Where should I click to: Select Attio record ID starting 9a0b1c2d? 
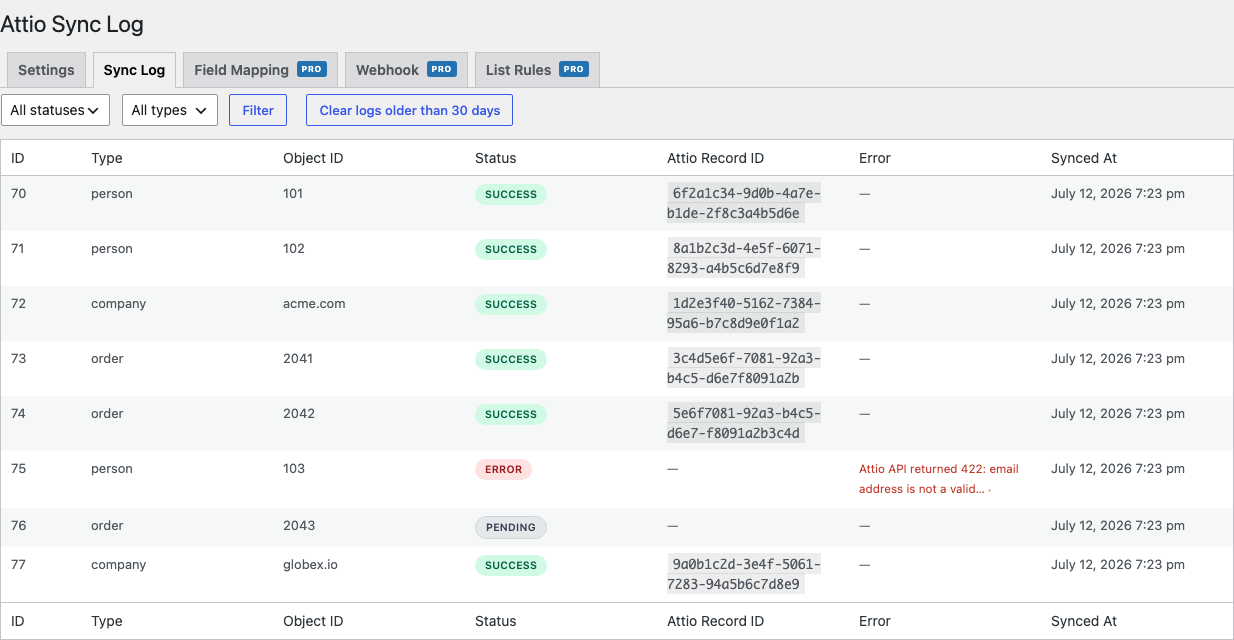click(744, 574)
